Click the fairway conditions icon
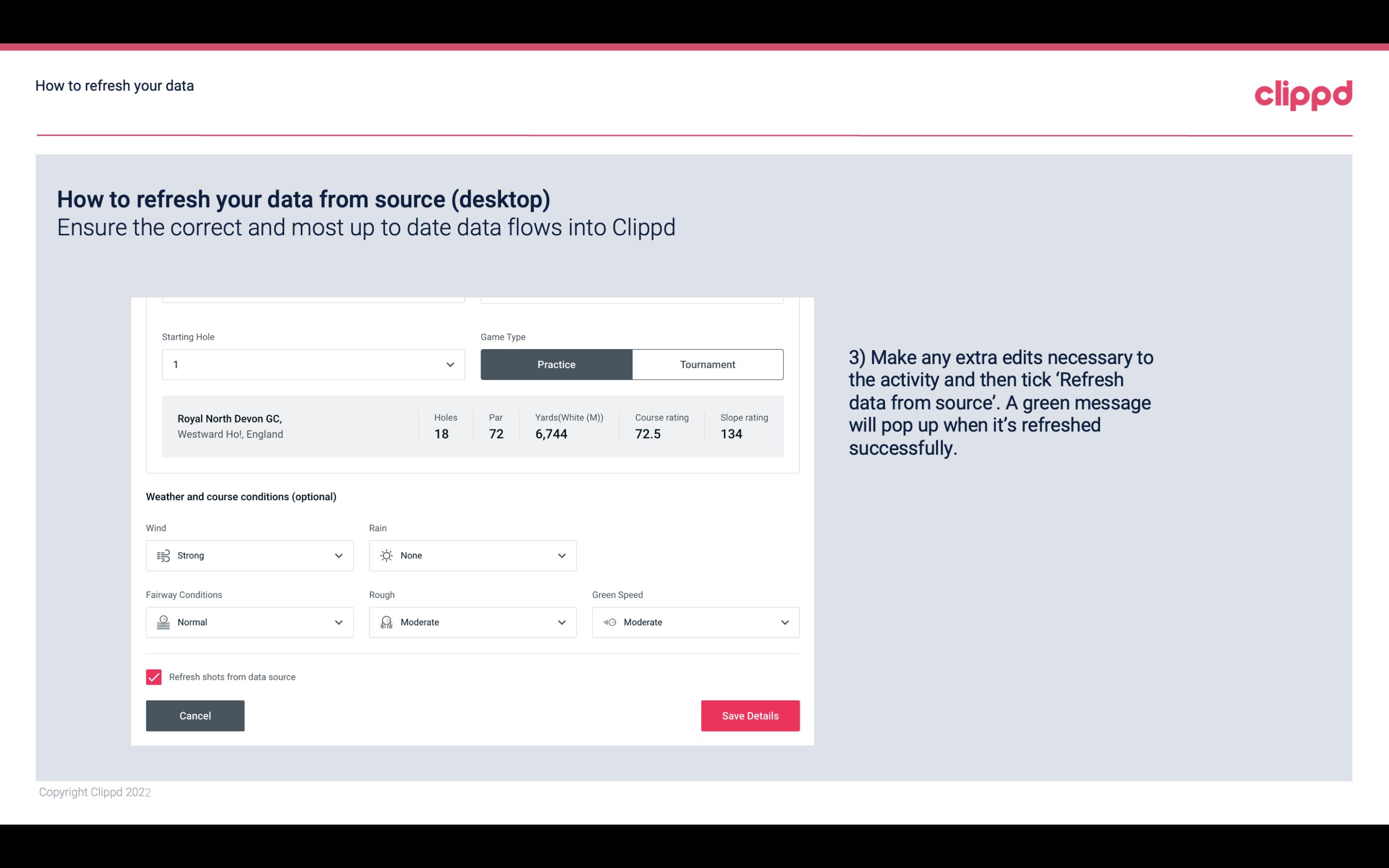The width and height of the screenshot is (1389, 868). click(163, 622)
